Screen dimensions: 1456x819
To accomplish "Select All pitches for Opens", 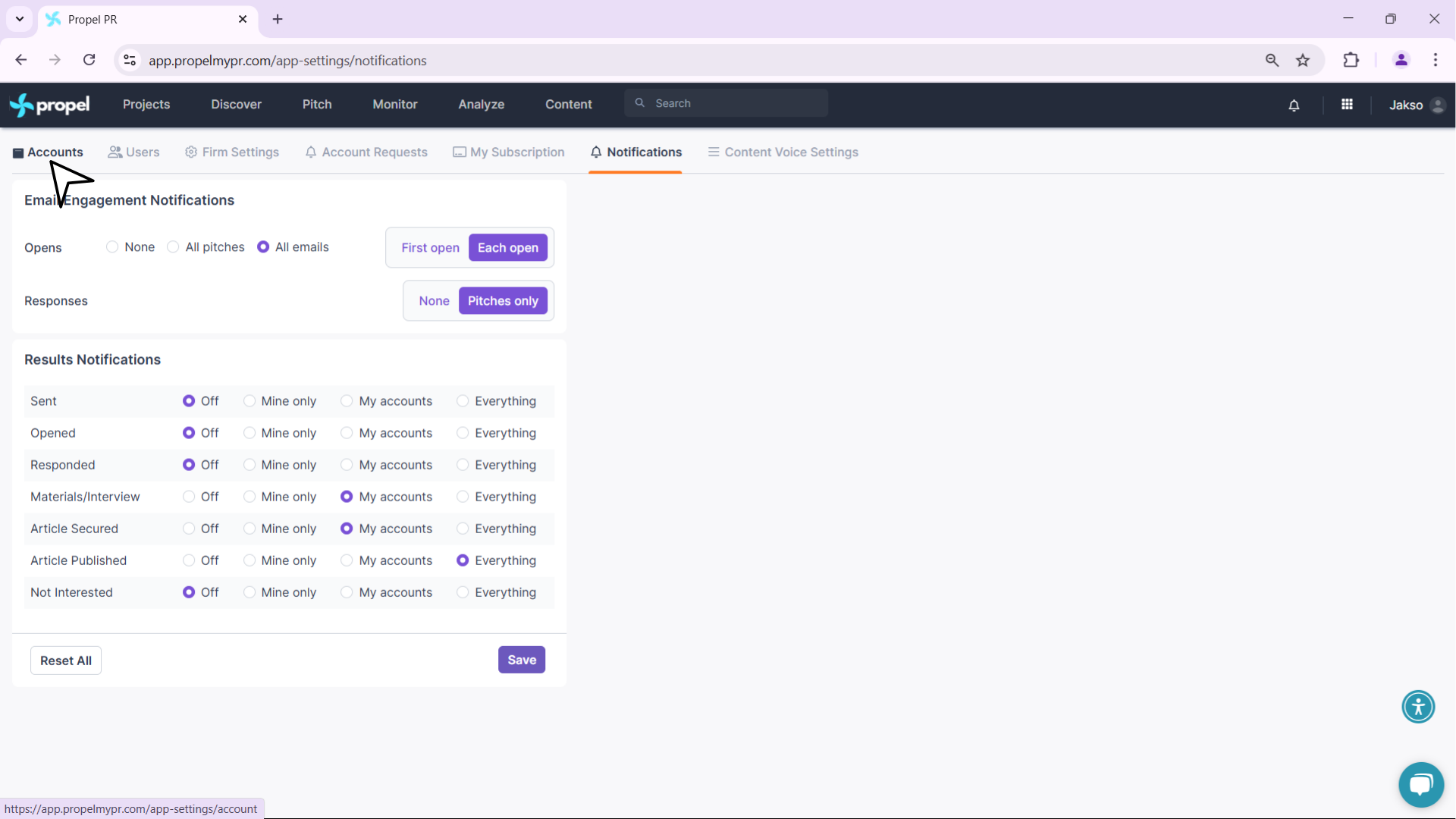I will [173, 247].
